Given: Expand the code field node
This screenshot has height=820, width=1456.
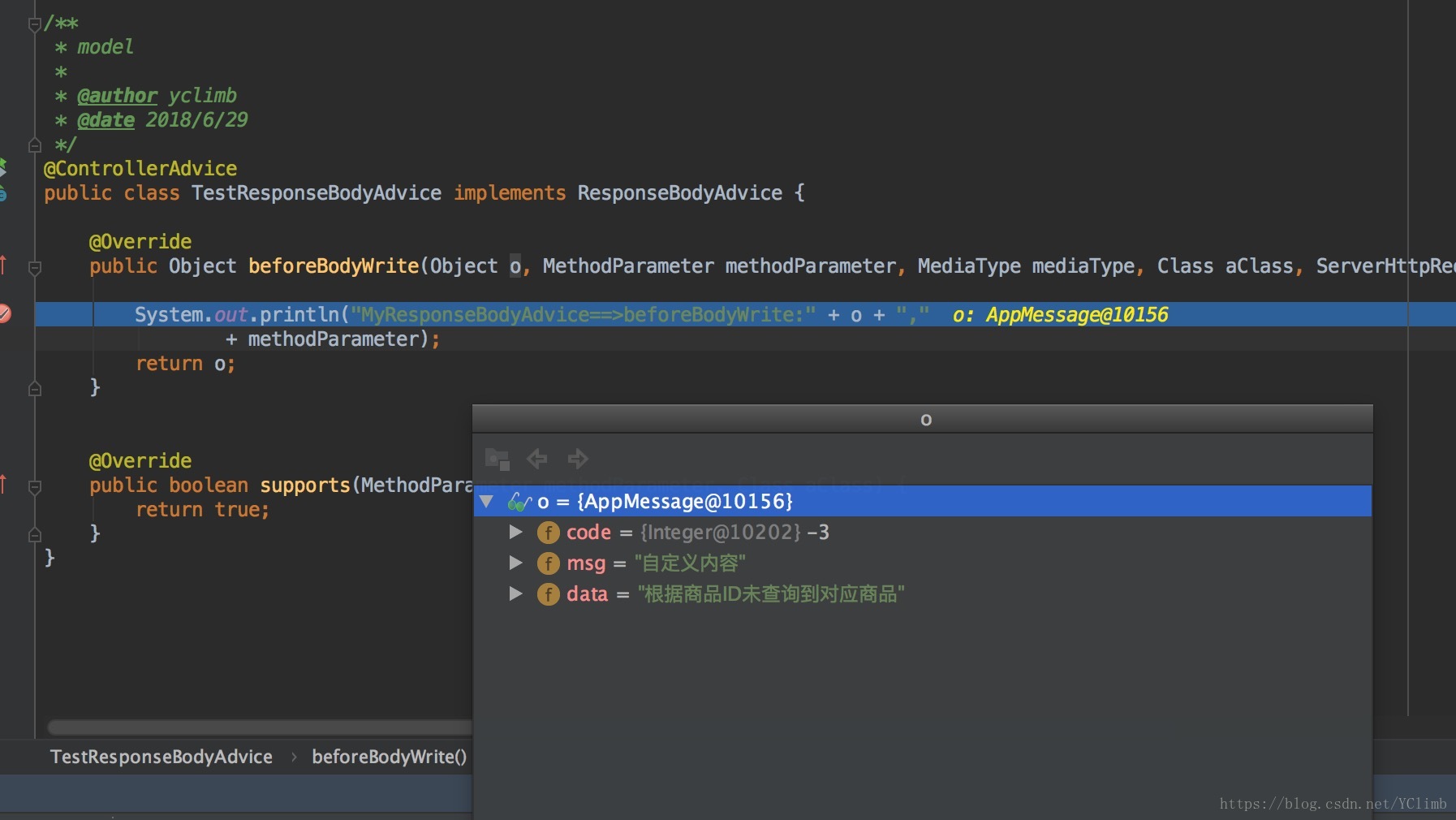Looking at the screenshot, I should (x=515, y=532).
